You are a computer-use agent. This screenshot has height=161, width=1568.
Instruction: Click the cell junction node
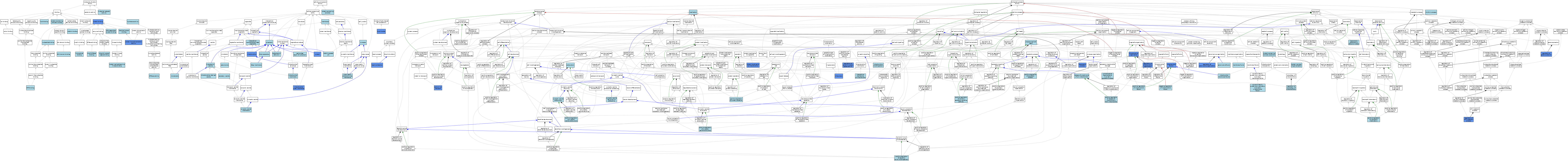(363, 22)
